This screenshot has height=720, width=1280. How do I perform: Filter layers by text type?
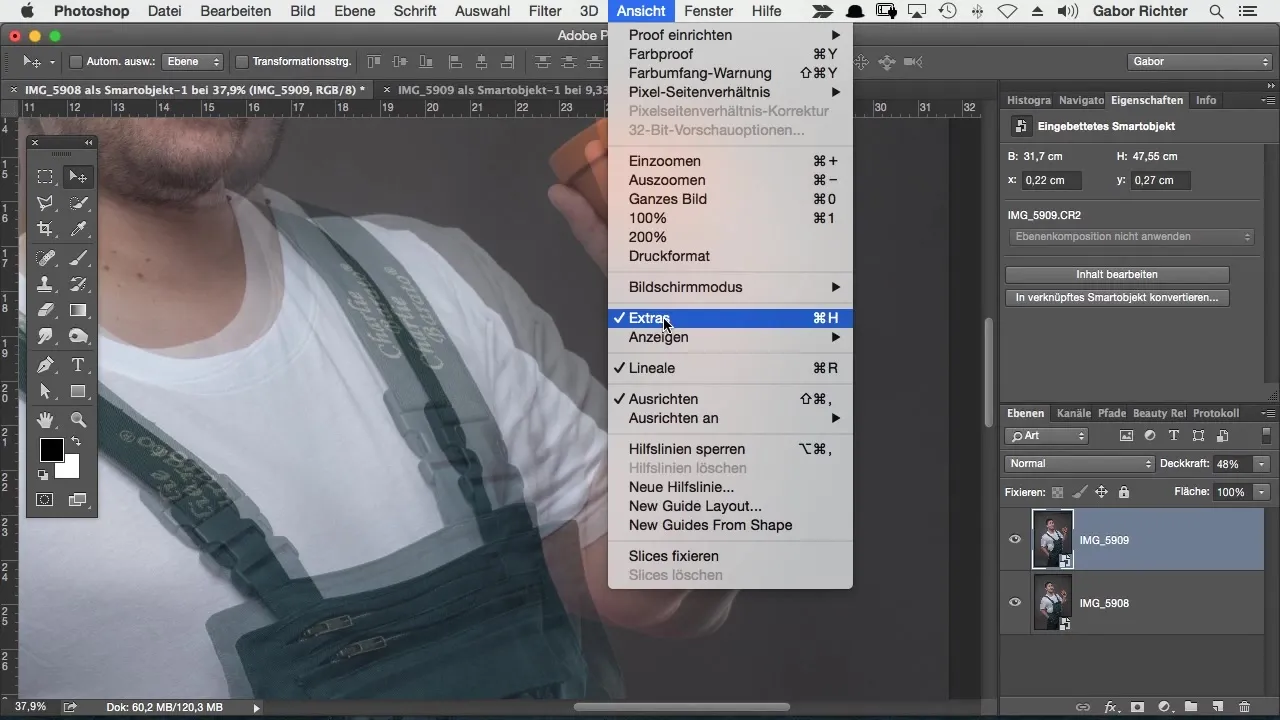1174,436
